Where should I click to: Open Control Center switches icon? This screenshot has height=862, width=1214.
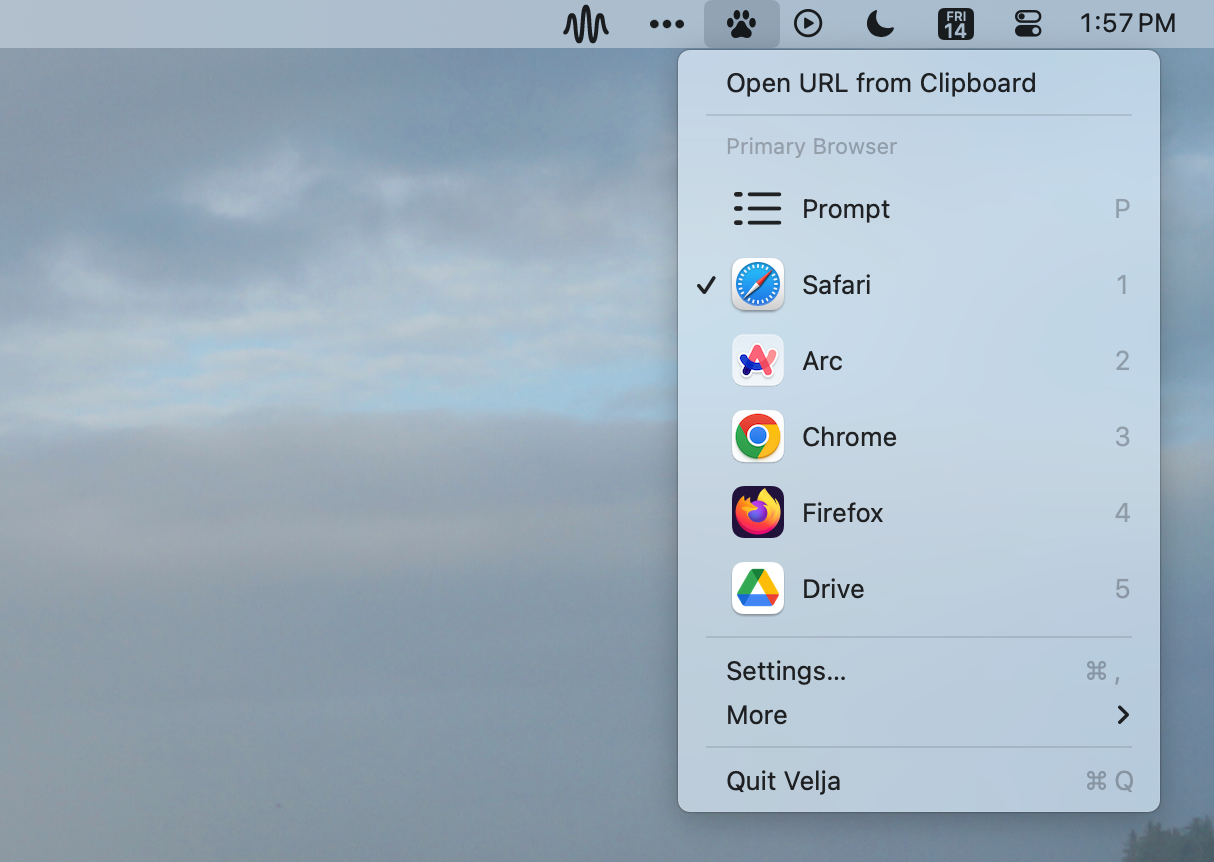pyautogui.click(x=1028, y=23)
